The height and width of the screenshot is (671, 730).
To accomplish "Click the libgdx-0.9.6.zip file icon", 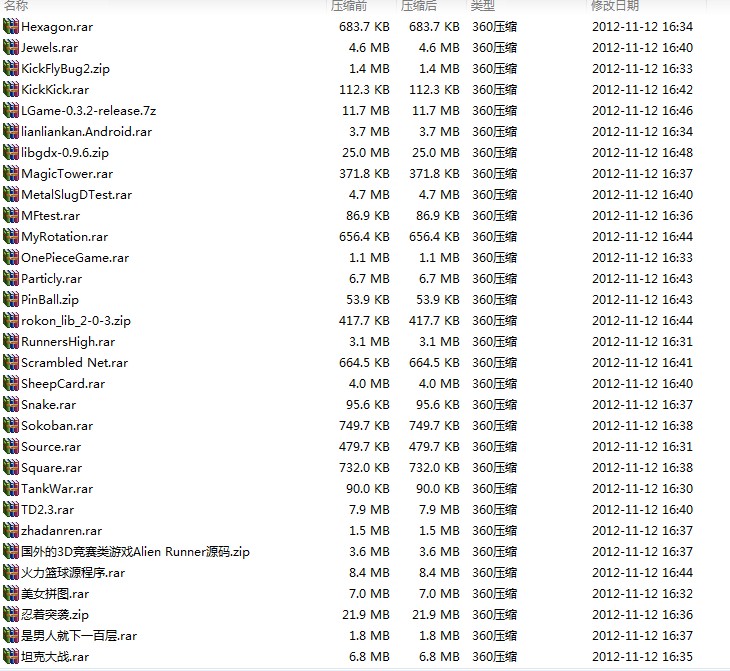I will tap(11, 152).
